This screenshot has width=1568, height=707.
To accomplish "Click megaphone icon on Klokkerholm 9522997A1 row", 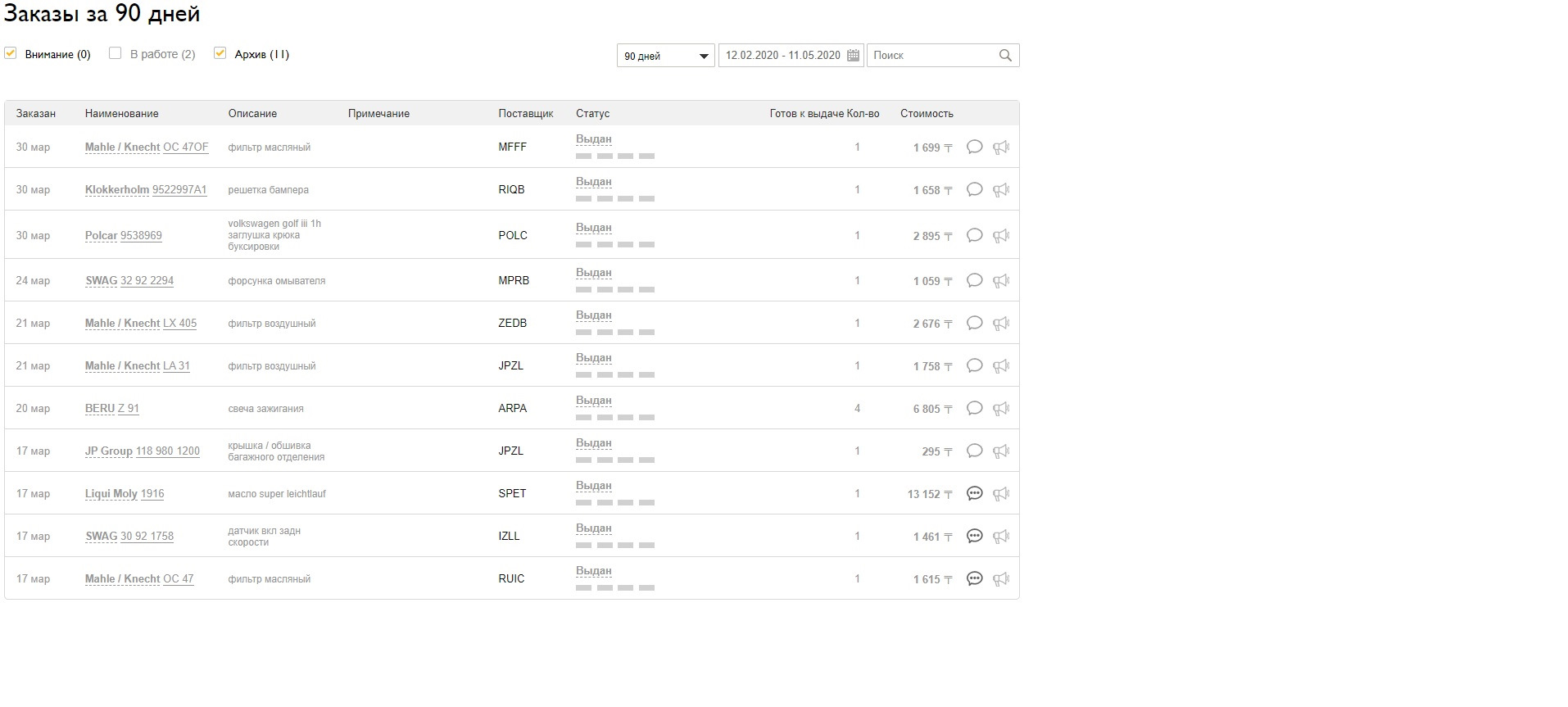I will coord(1000,190).
